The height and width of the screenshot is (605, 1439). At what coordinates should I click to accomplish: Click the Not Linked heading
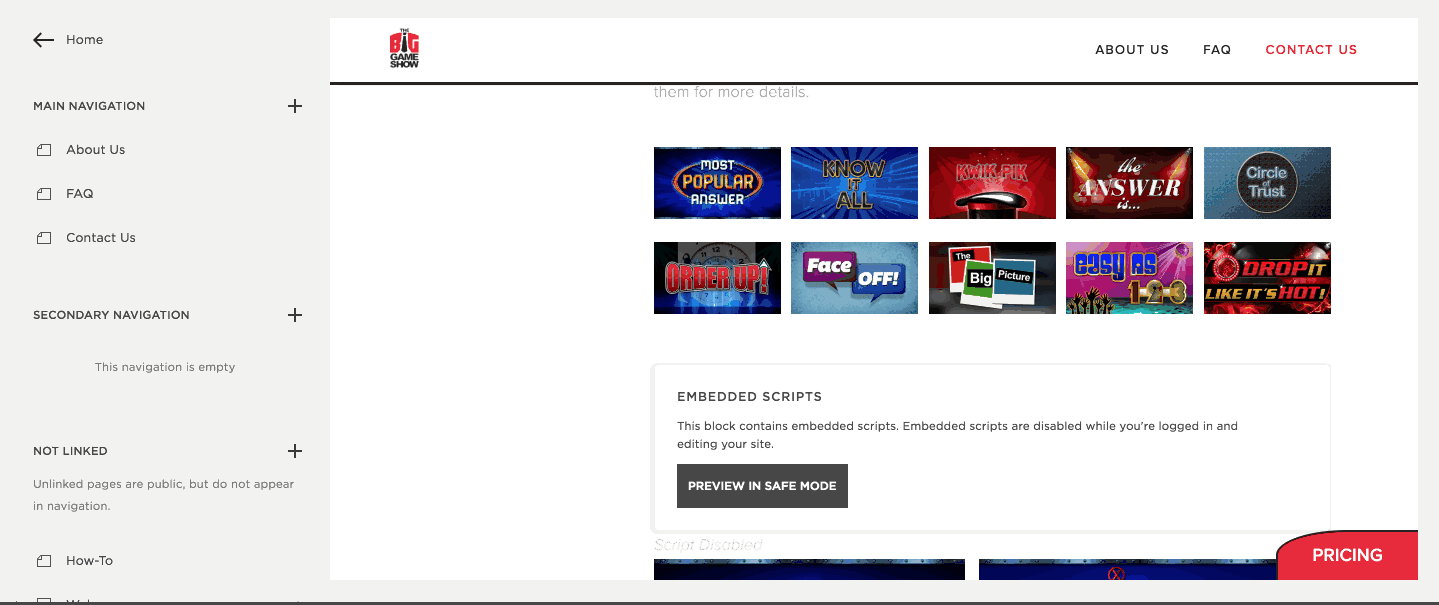pyautogui.click(x=70, y=451)
